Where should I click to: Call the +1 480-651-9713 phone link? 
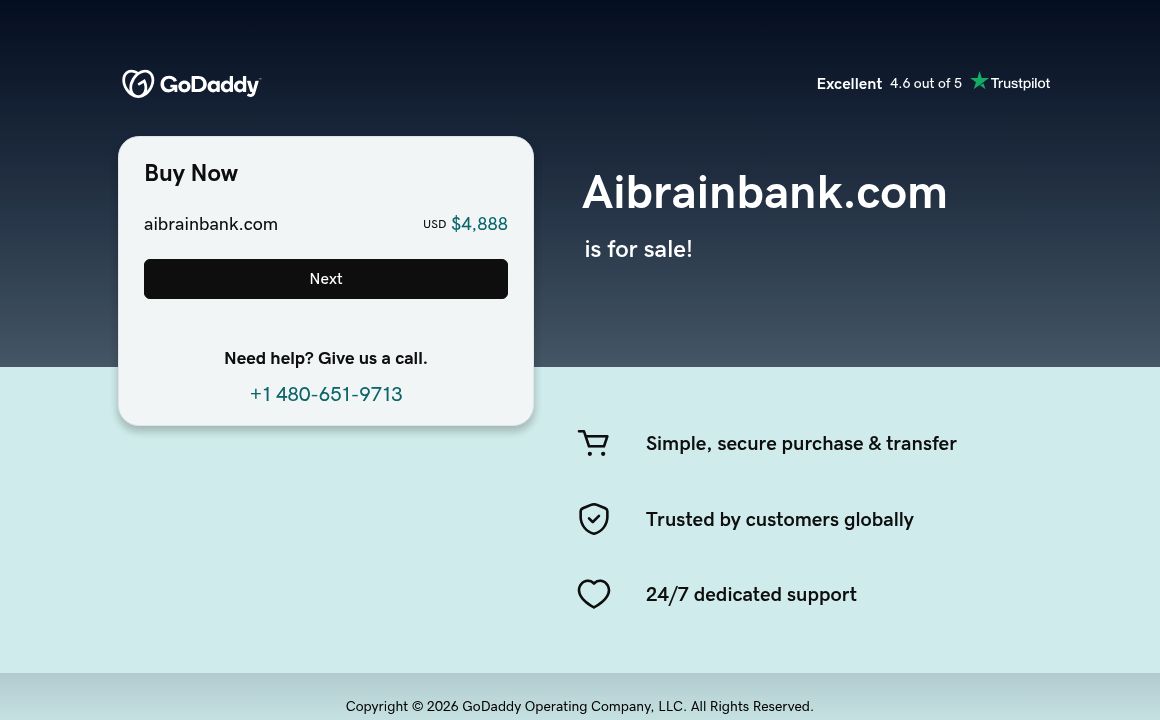tap(326, 394)
